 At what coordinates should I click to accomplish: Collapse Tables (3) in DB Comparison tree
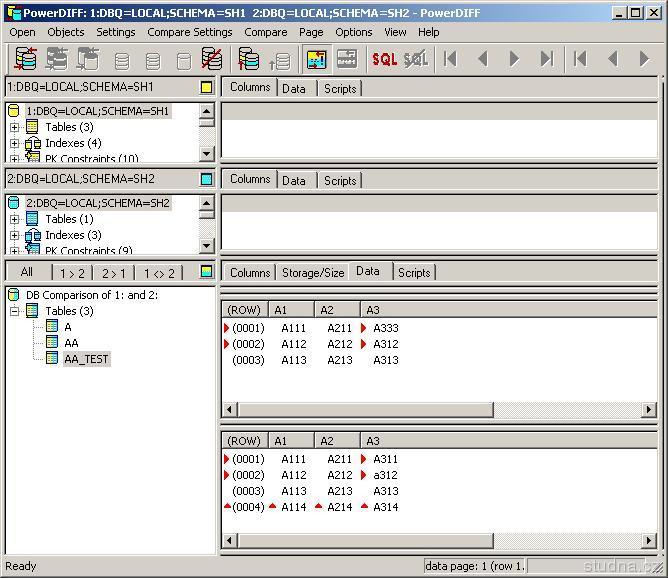[15, 311]
